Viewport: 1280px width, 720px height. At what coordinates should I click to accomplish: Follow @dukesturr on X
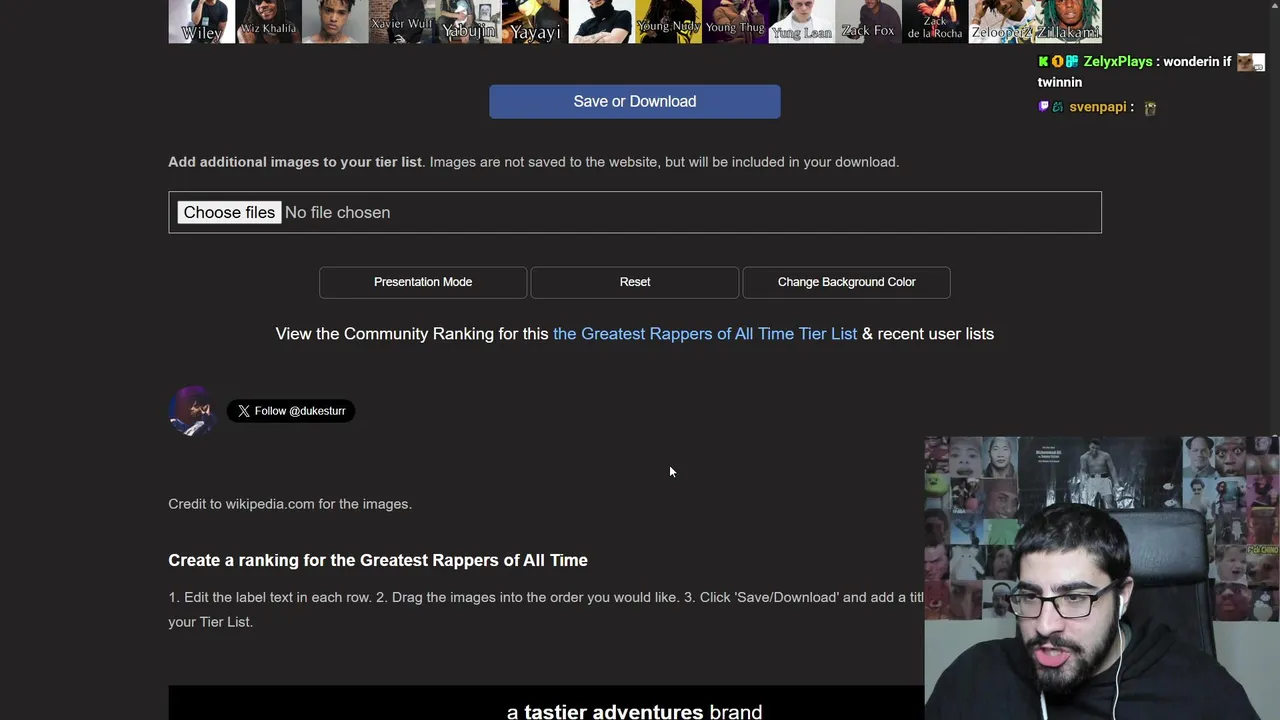pos(291,411)
